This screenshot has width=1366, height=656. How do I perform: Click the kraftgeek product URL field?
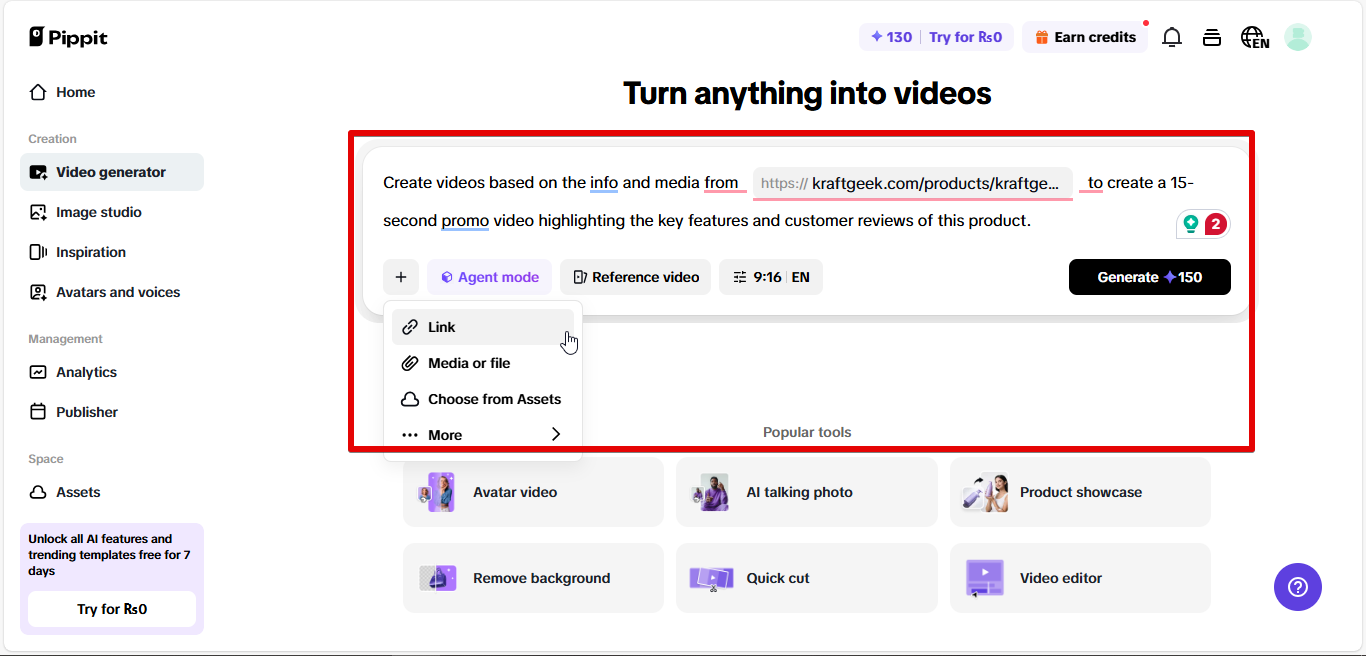[912, 184]
